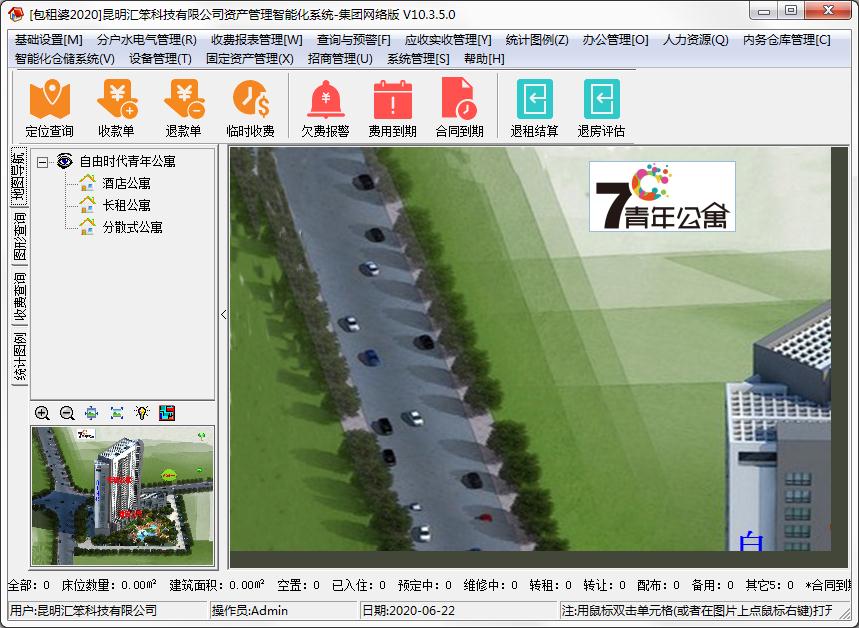This screenshot has height=628, width=859.
Task: Click the 退租结算 checkout settlement icon
Action: point(534,108)
